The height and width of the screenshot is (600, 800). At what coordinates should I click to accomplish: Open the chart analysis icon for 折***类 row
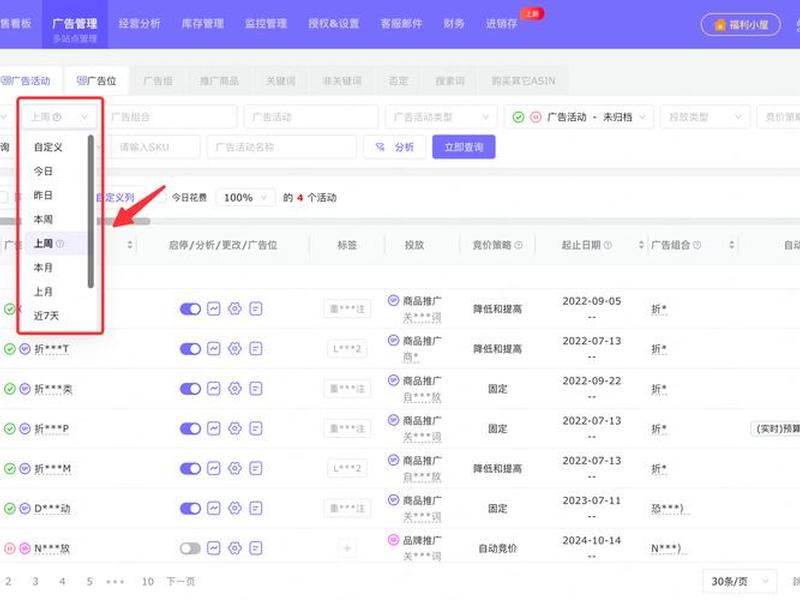(213, 389)
